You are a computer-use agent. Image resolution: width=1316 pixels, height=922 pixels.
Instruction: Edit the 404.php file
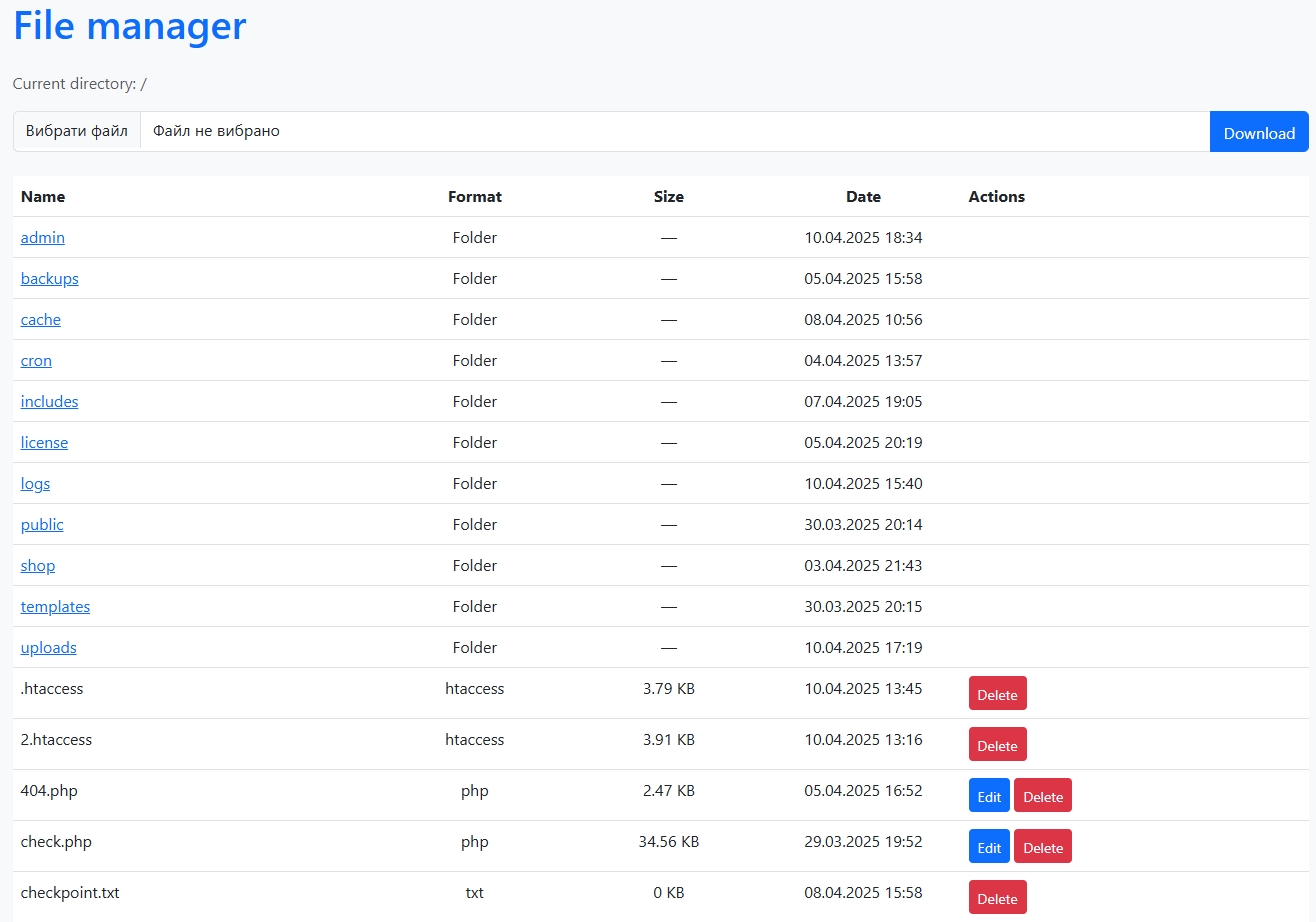coord(989,796)
